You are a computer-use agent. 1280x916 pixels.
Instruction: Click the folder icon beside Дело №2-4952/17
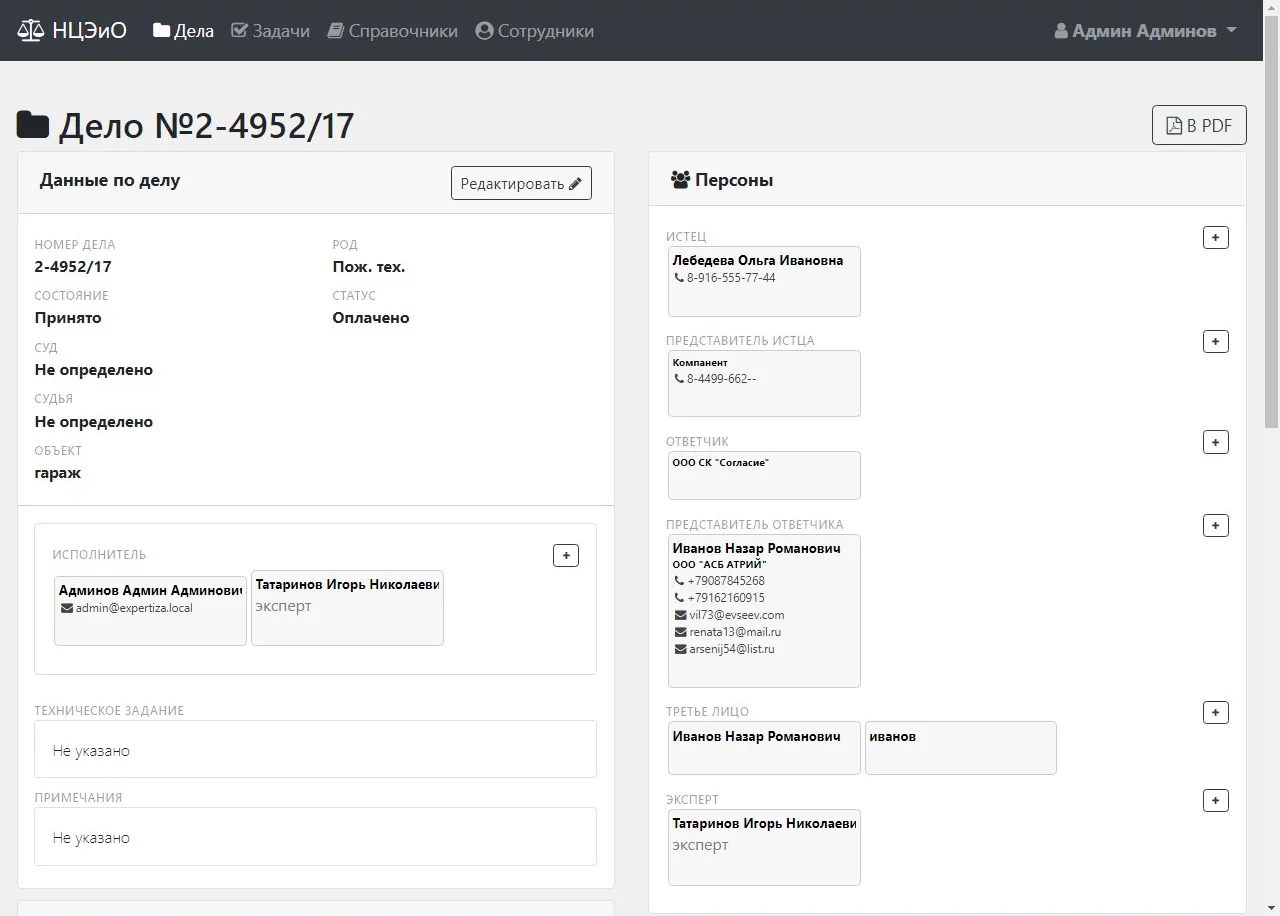33,123
